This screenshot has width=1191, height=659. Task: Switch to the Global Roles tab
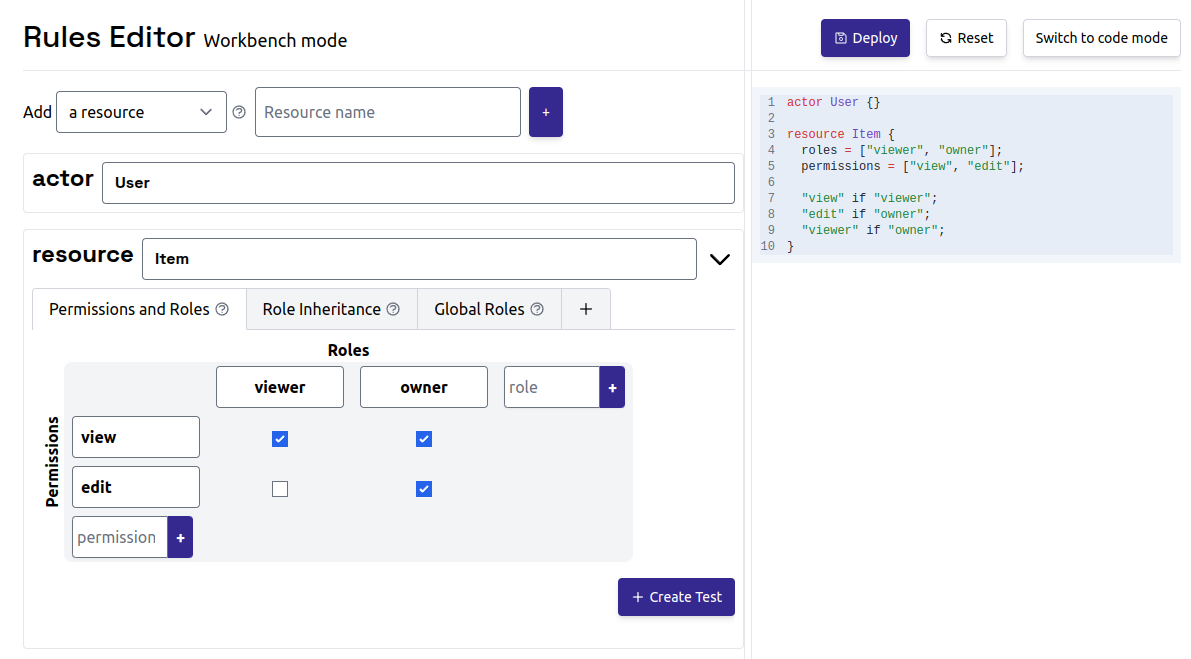click(x=489, y=309)
